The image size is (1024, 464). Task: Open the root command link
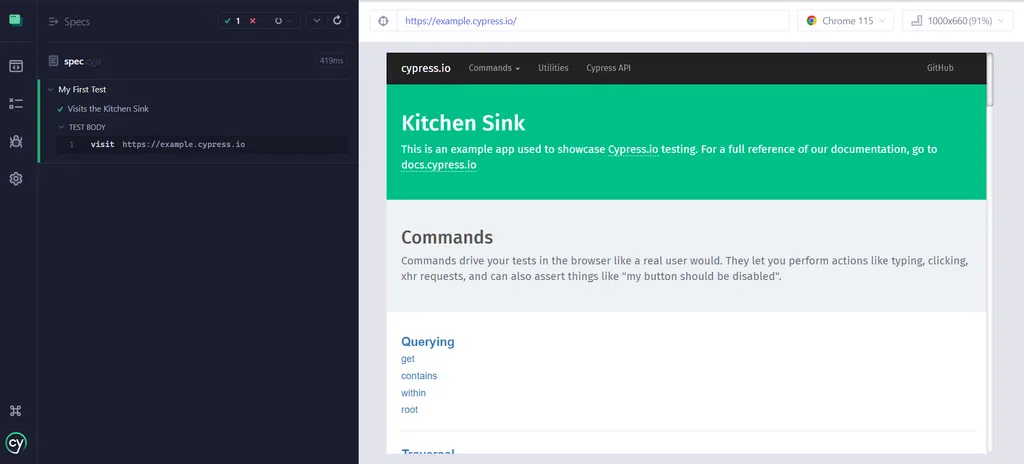(x=409, y=410)
